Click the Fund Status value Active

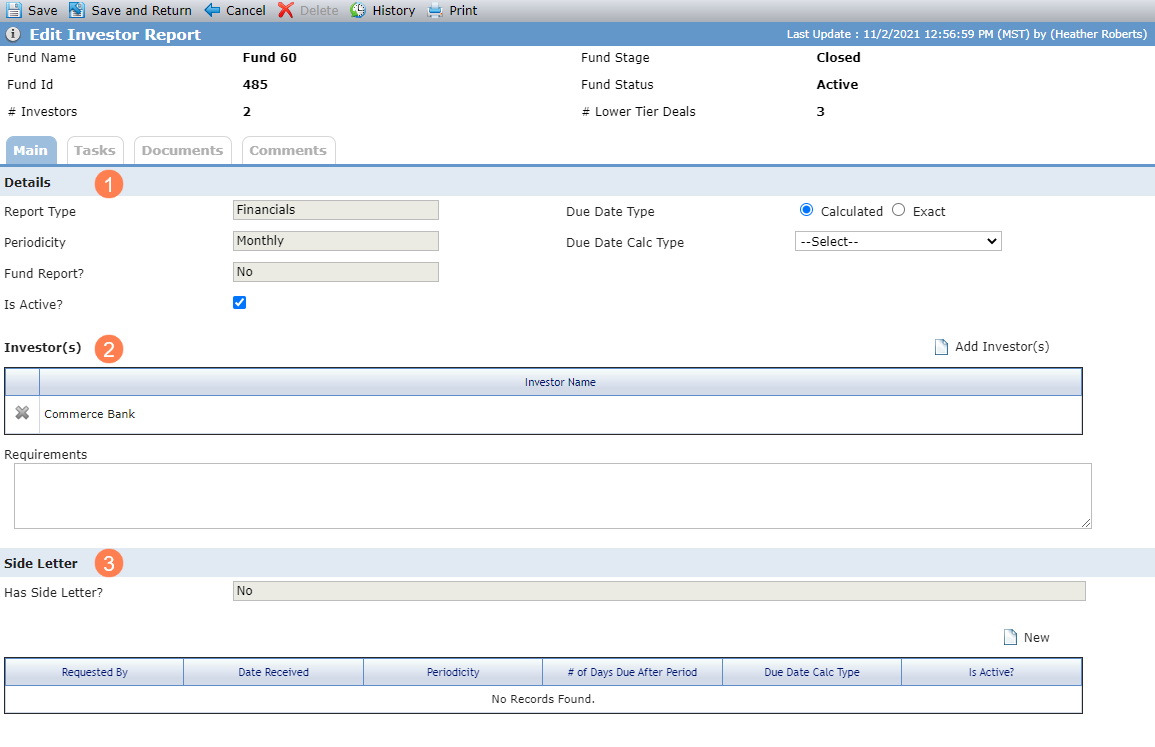pos(837,85)
